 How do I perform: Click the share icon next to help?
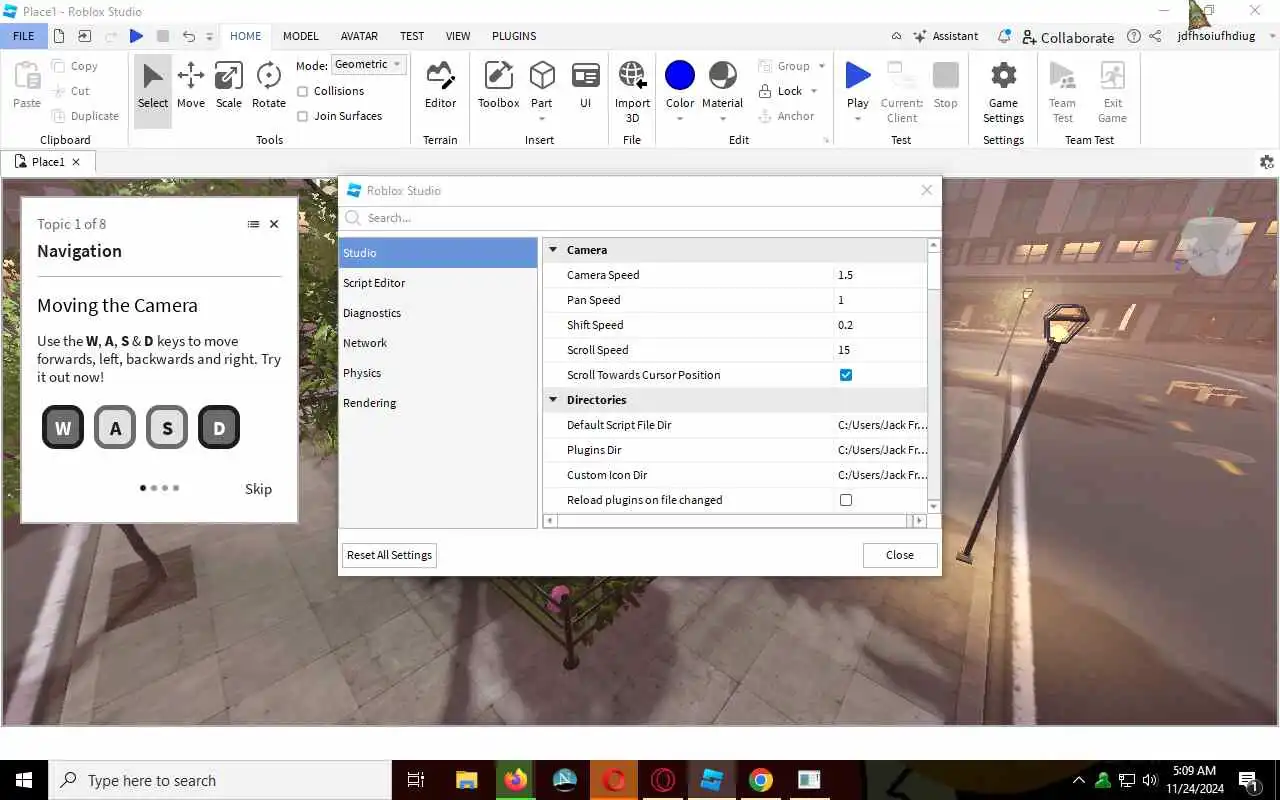click(x=1155, y=36)
